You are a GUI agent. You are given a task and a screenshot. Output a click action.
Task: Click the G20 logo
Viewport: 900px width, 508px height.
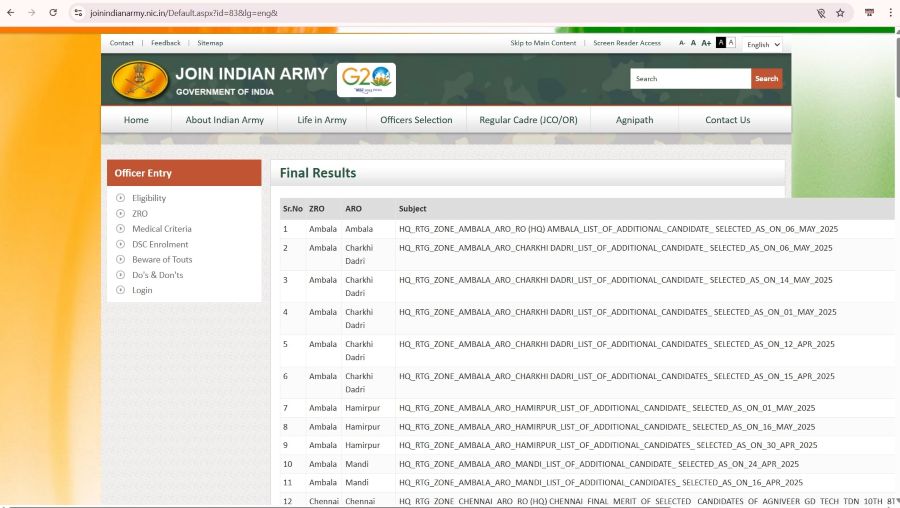366,80
